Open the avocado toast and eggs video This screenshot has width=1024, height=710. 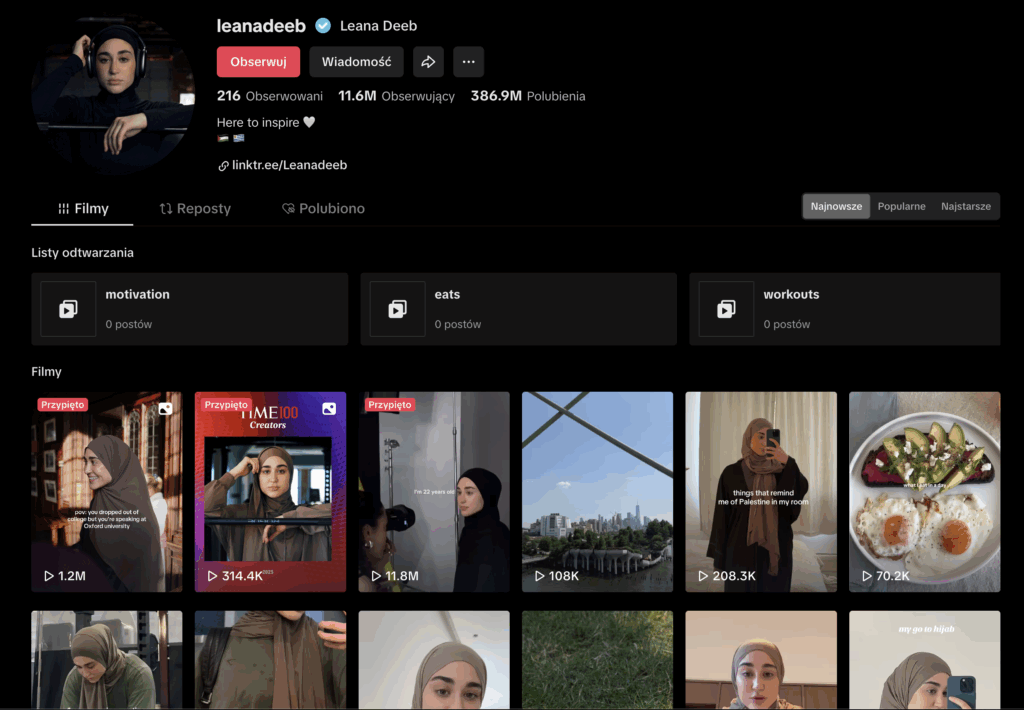(924, 491)
